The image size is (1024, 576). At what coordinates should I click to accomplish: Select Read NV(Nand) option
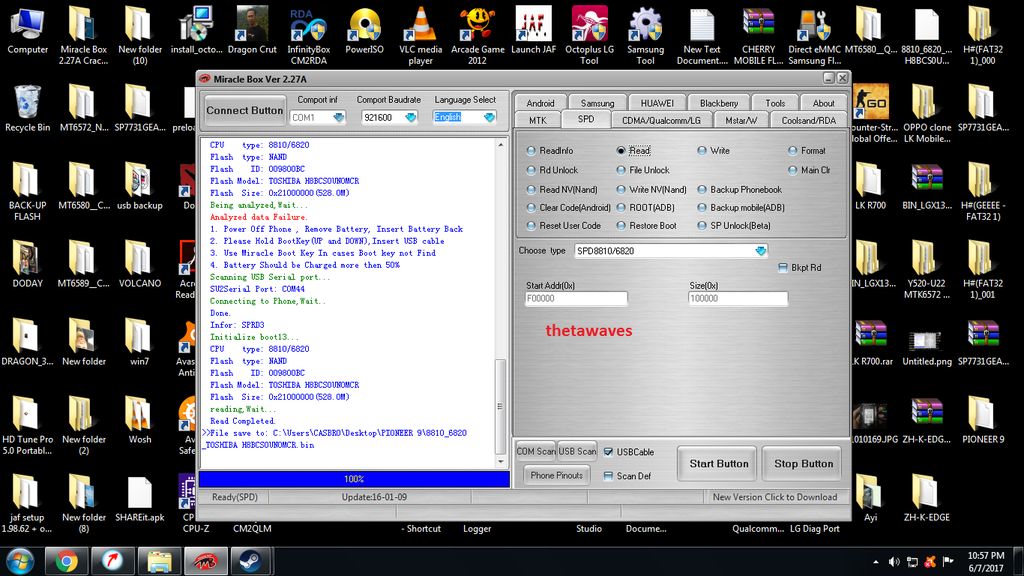[562, 190]
